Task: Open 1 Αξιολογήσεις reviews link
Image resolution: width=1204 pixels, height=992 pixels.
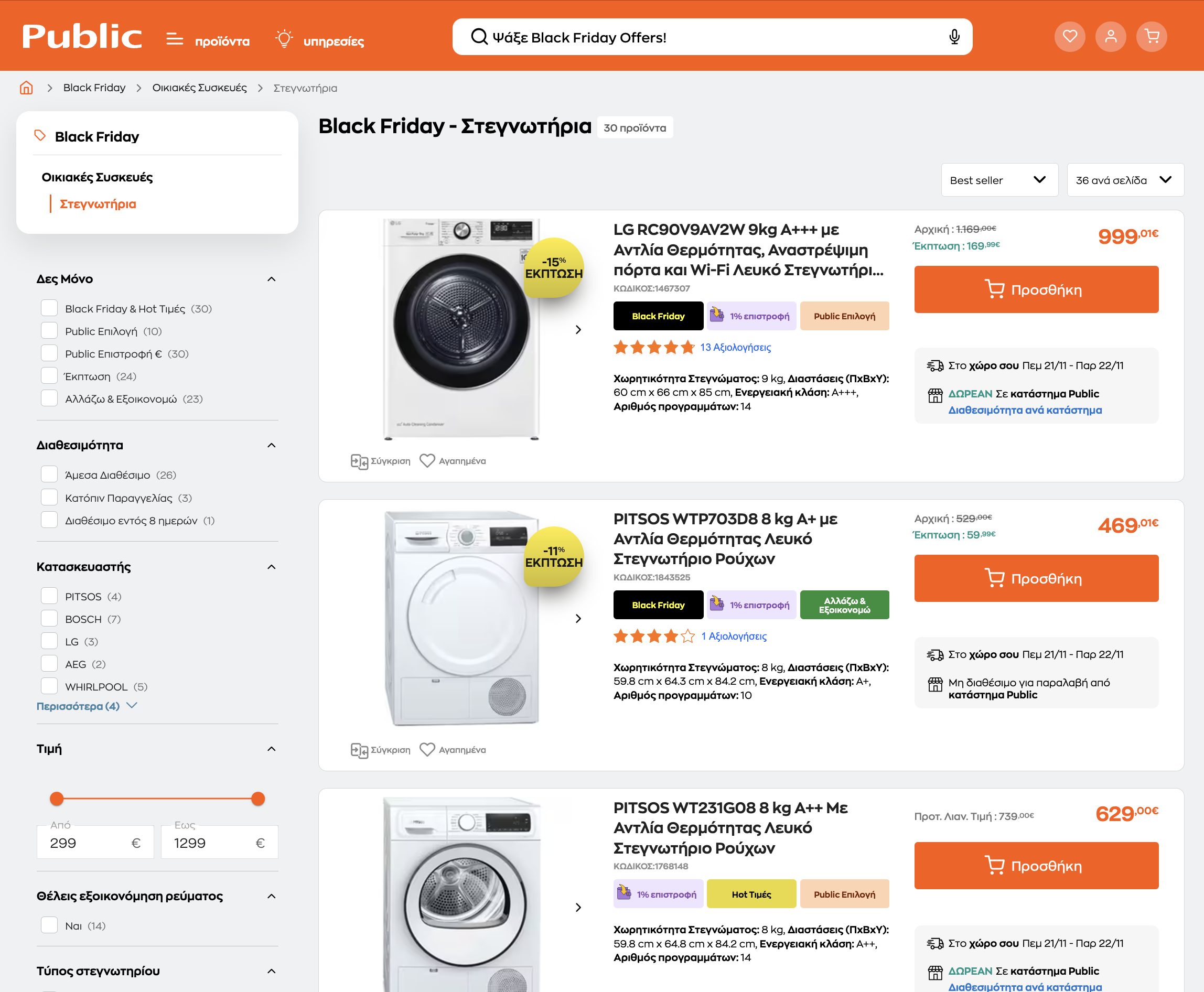Action: [734, 636]
